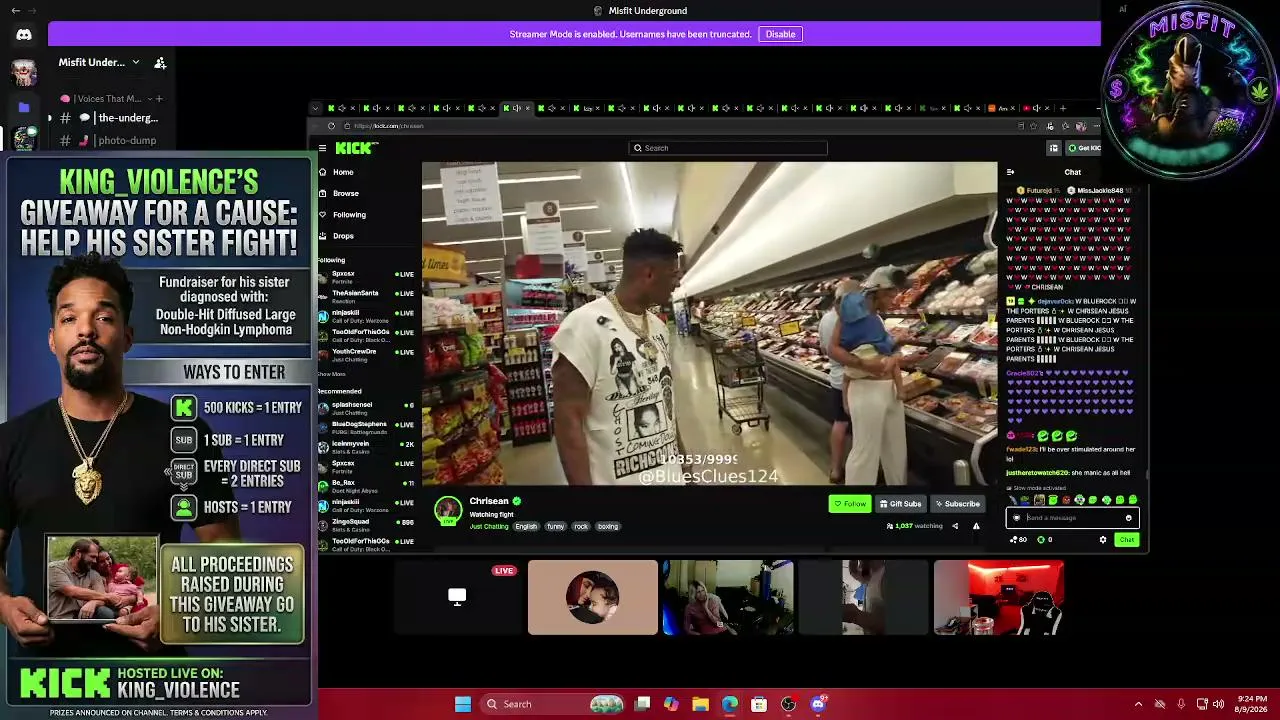Open File Explorer from taskbar
Screen dimensions: 1280x720
click(x=700, y=704)
